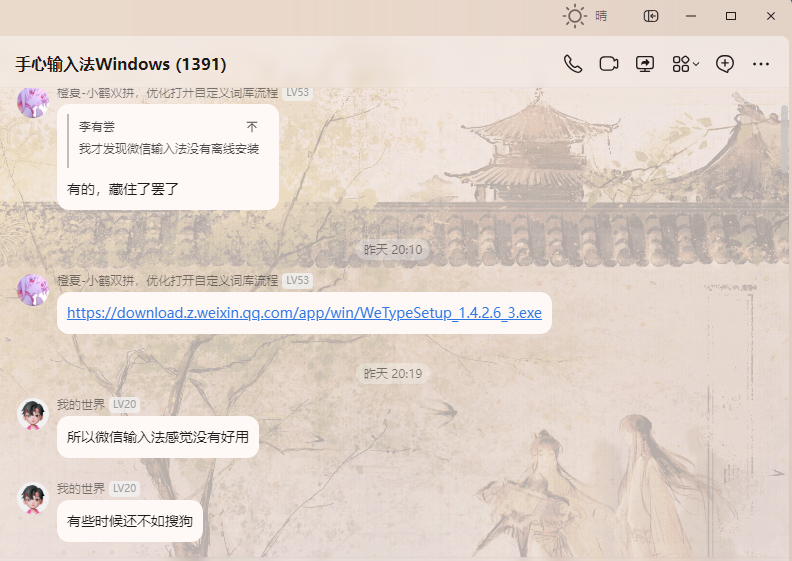Click the 昨天 20:19 timestamp

click(393, 374)
